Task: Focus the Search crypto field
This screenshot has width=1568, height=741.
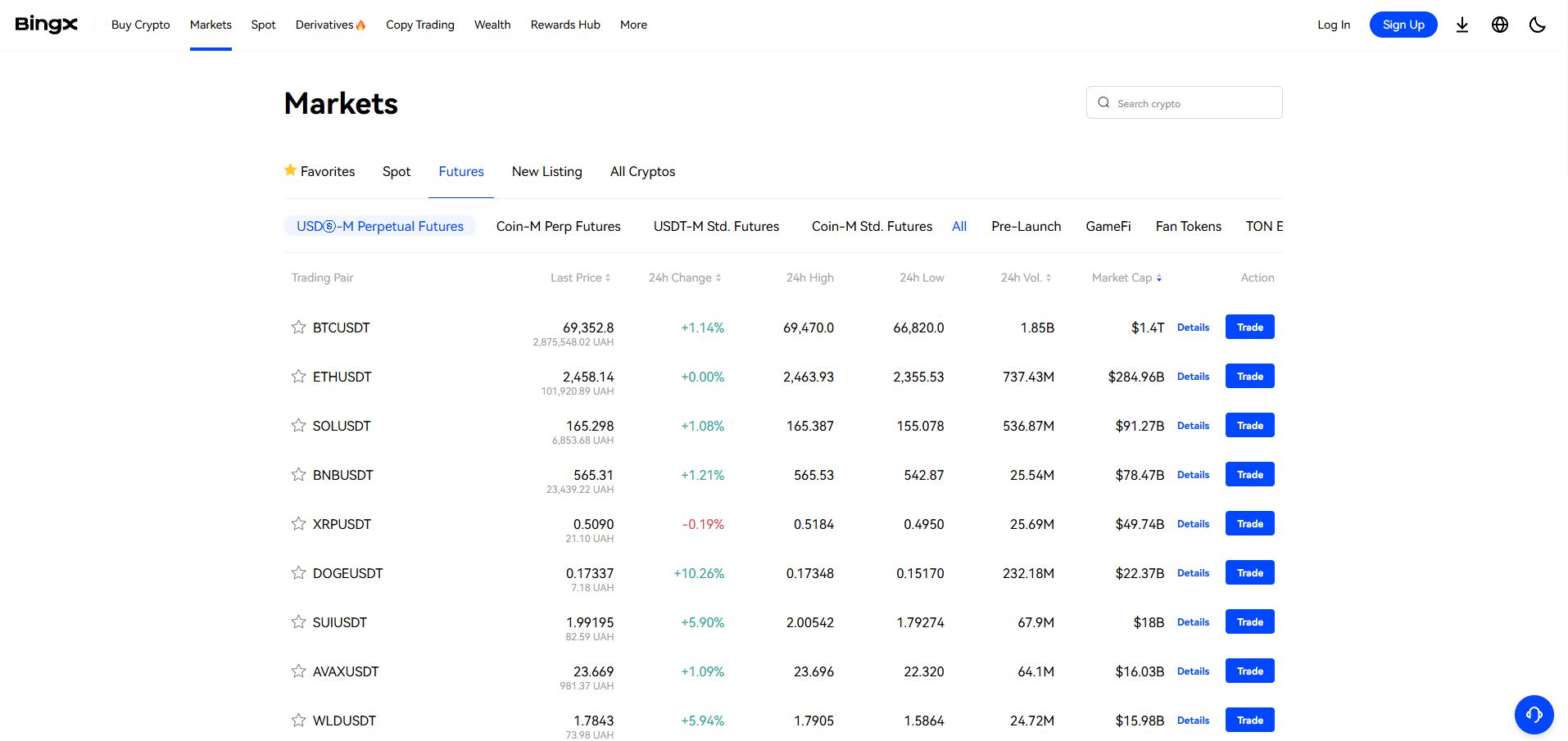Action: click(x=1184, y=102)
